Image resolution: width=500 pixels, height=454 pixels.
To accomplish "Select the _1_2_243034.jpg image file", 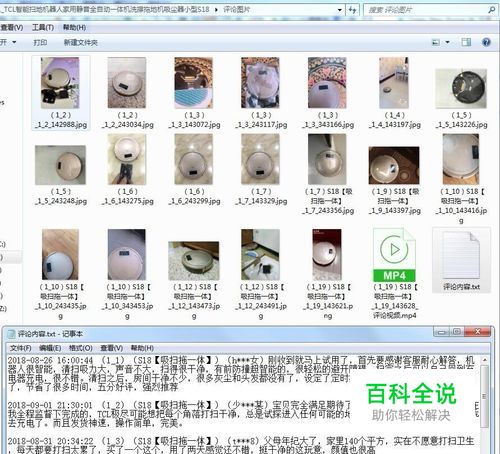I will click(127, 83).
